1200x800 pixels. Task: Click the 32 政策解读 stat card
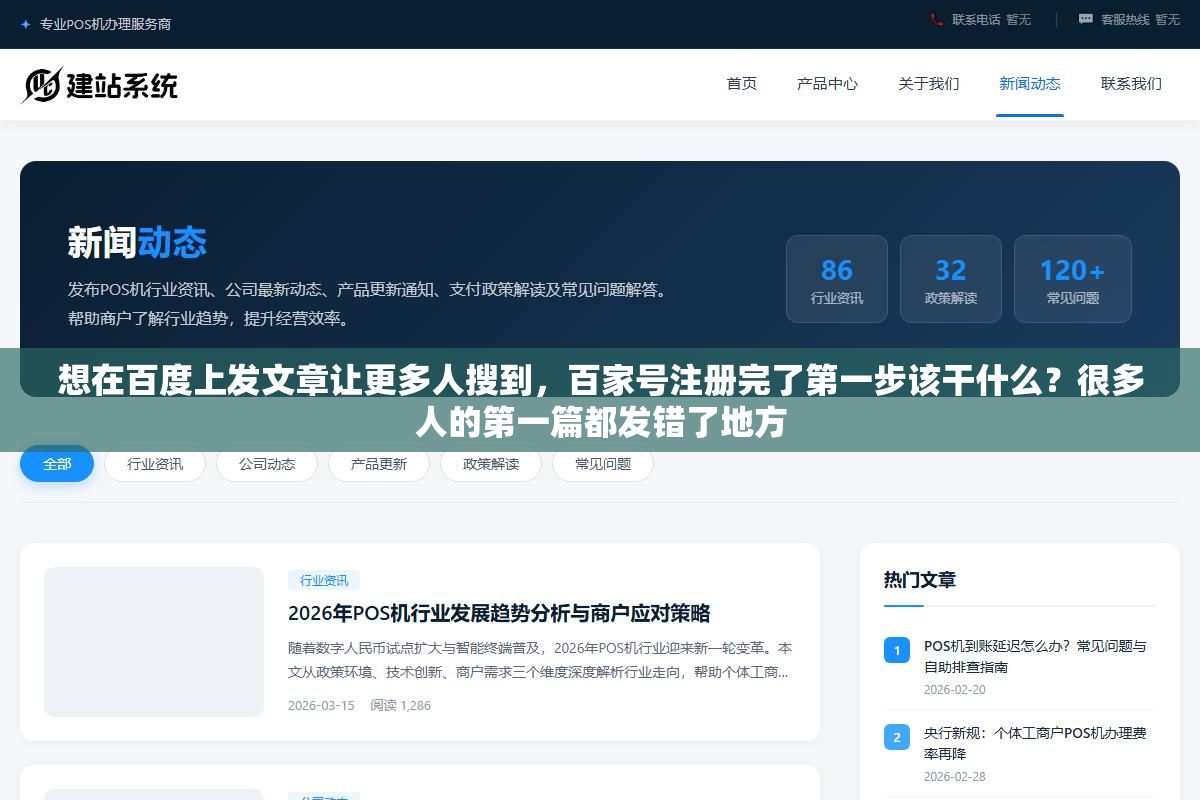[x=951, y=279]
